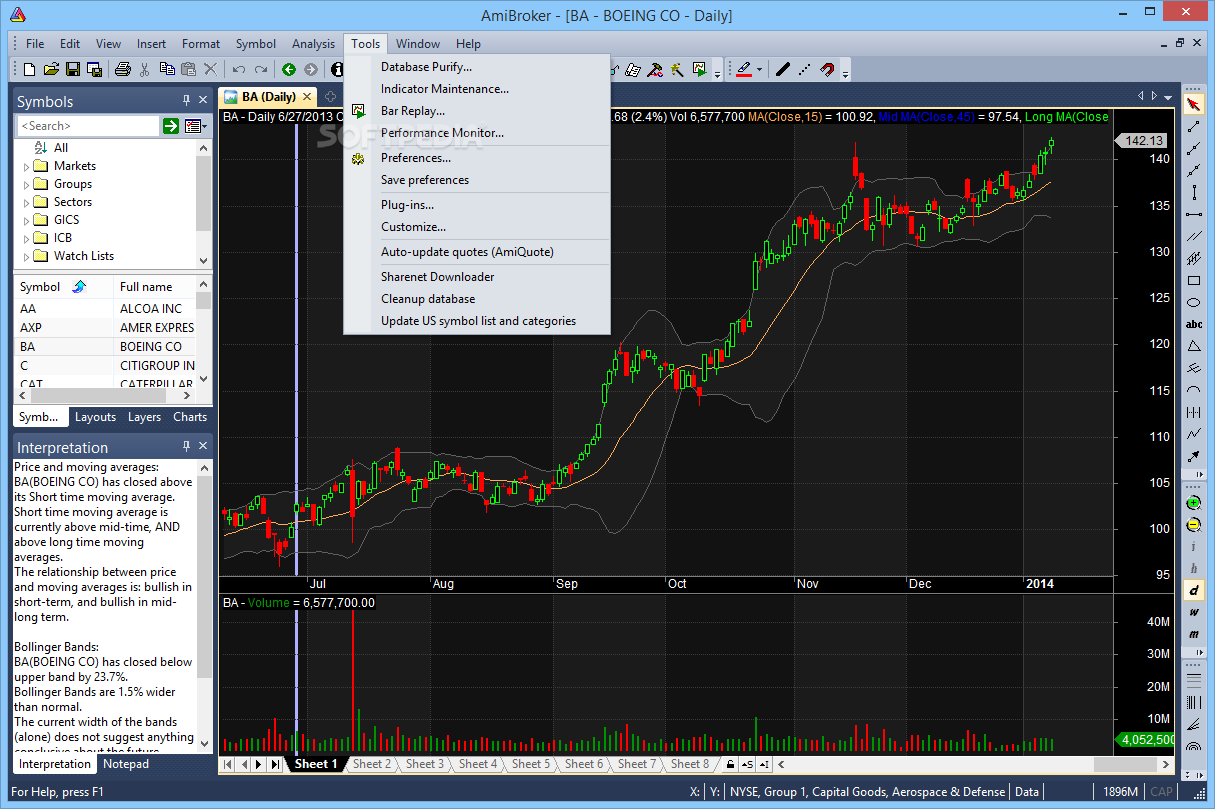Viewport: 1215px width, 809px height.
Task: Click the green Back navigation arrow
Action: pyautogui.click(x=289, y=69)
